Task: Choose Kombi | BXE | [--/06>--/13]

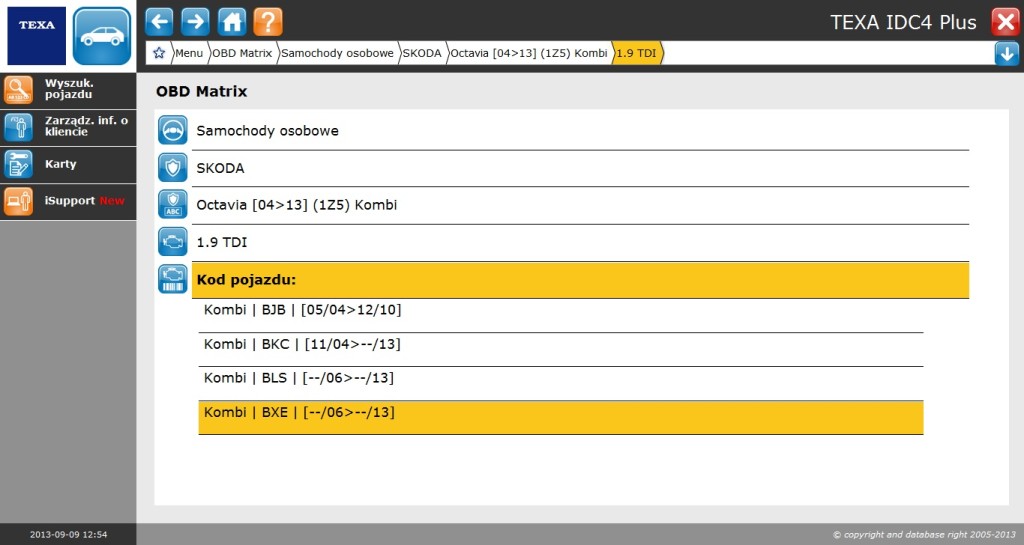Action: (561, 418)
